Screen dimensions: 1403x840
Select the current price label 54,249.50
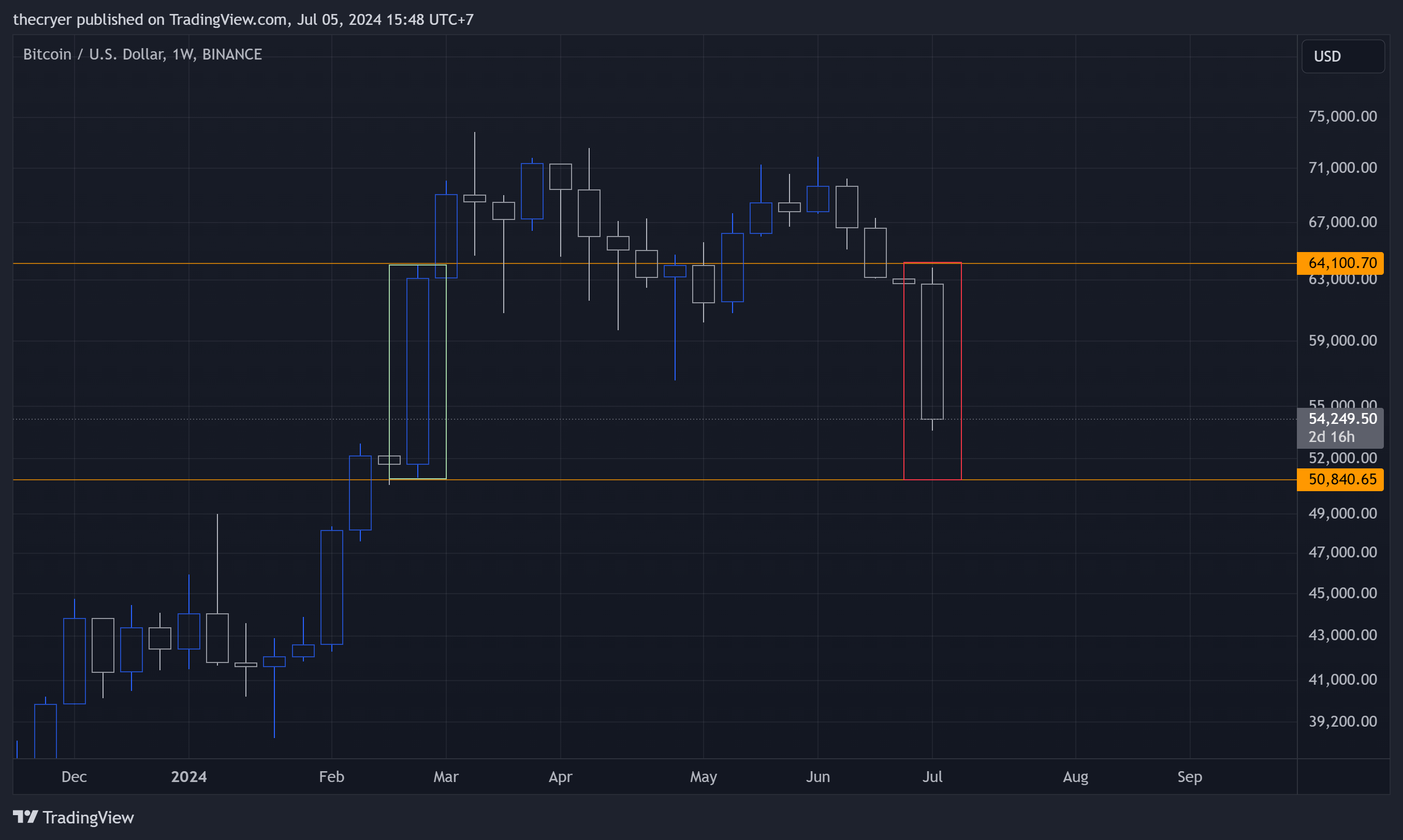tap(1342, 419)
